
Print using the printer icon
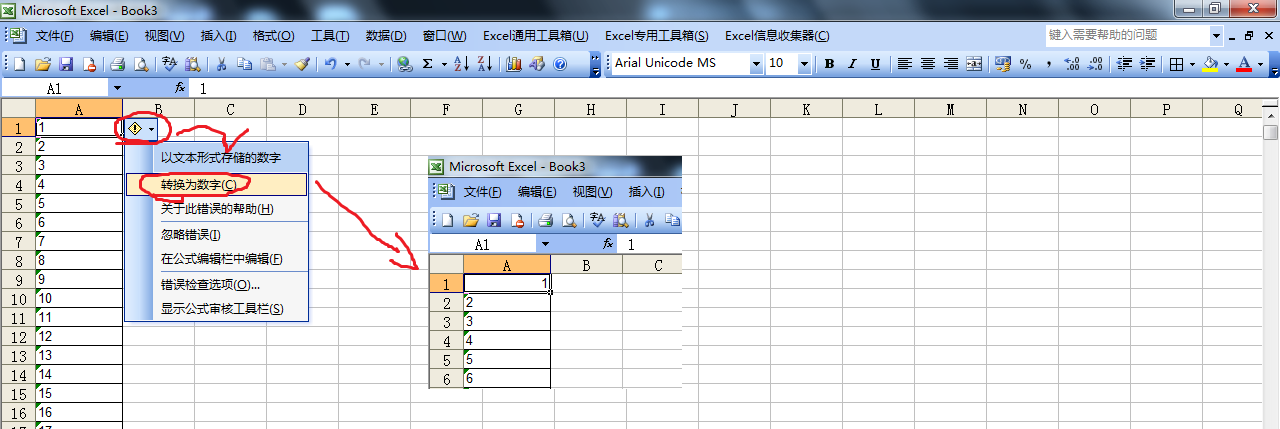(117, 64)
